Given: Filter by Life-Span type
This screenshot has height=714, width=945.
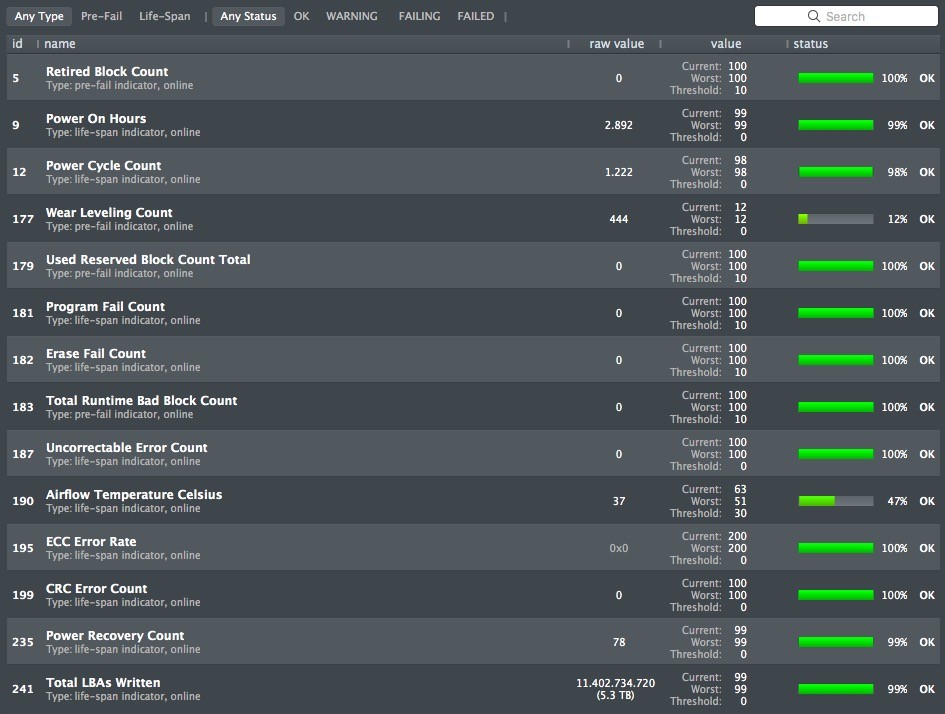Looking at the screenshot, I should tap(165, 16).
